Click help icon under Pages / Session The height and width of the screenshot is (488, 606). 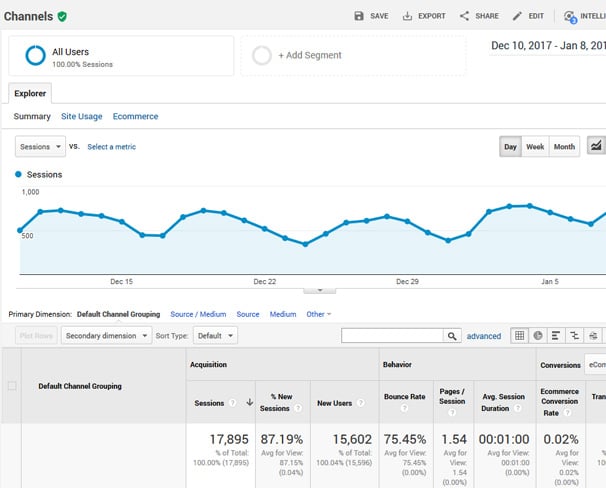click(452, 413)
